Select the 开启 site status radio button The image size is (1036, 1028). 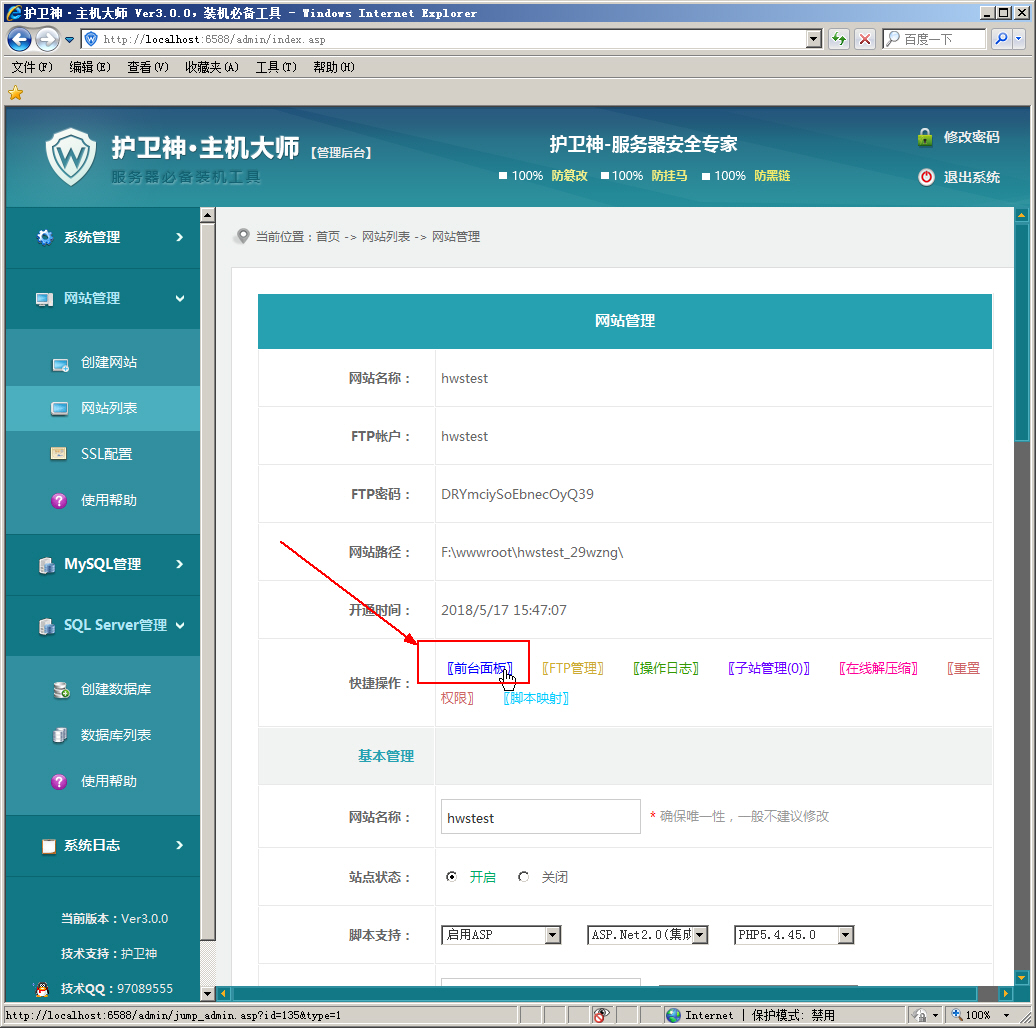pyautogui.click(x=452, y=877)
